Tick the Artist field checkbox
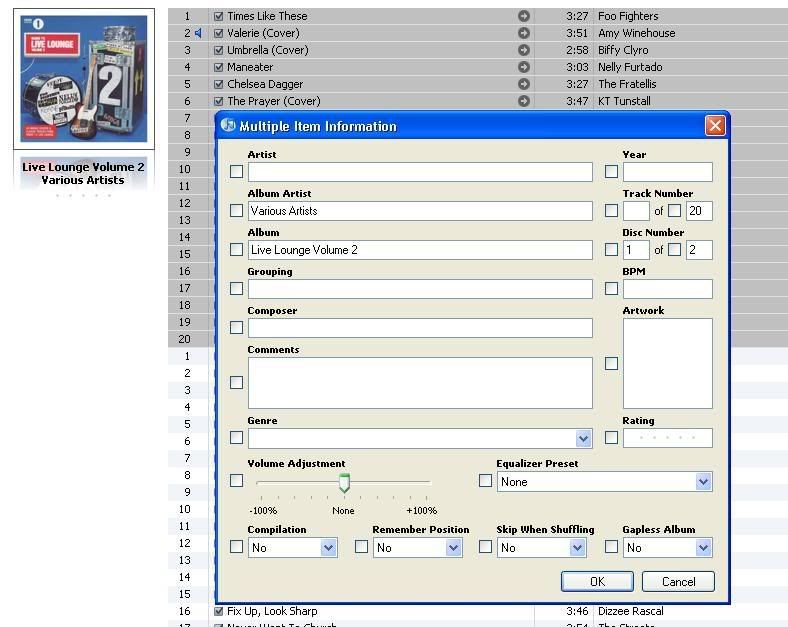Image resolution: width=788 pixels, height=627 pixels. point(236,172)
